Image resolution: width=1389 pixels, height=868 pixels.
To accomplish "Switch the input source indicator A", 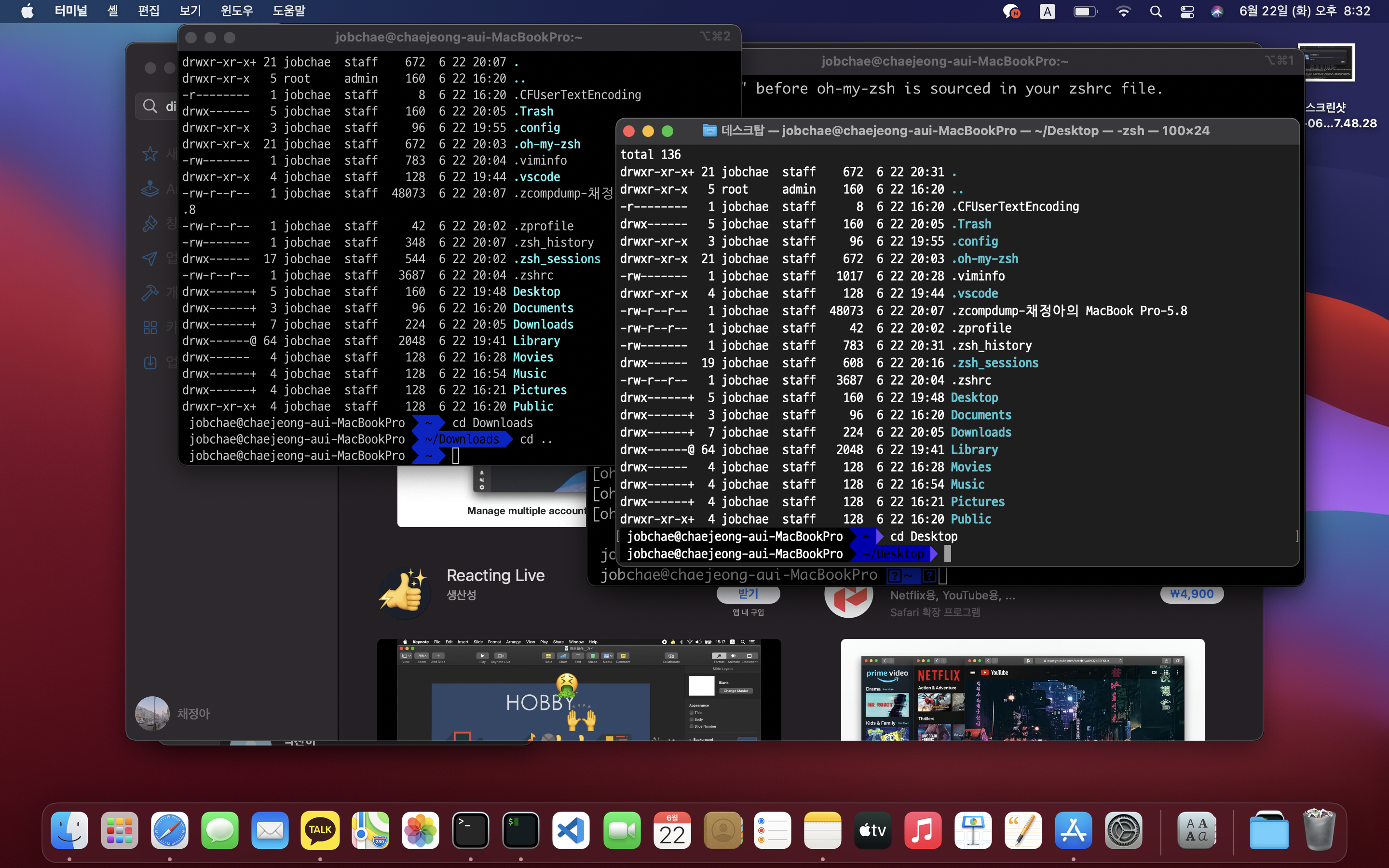I will (x=1047, y=12).
